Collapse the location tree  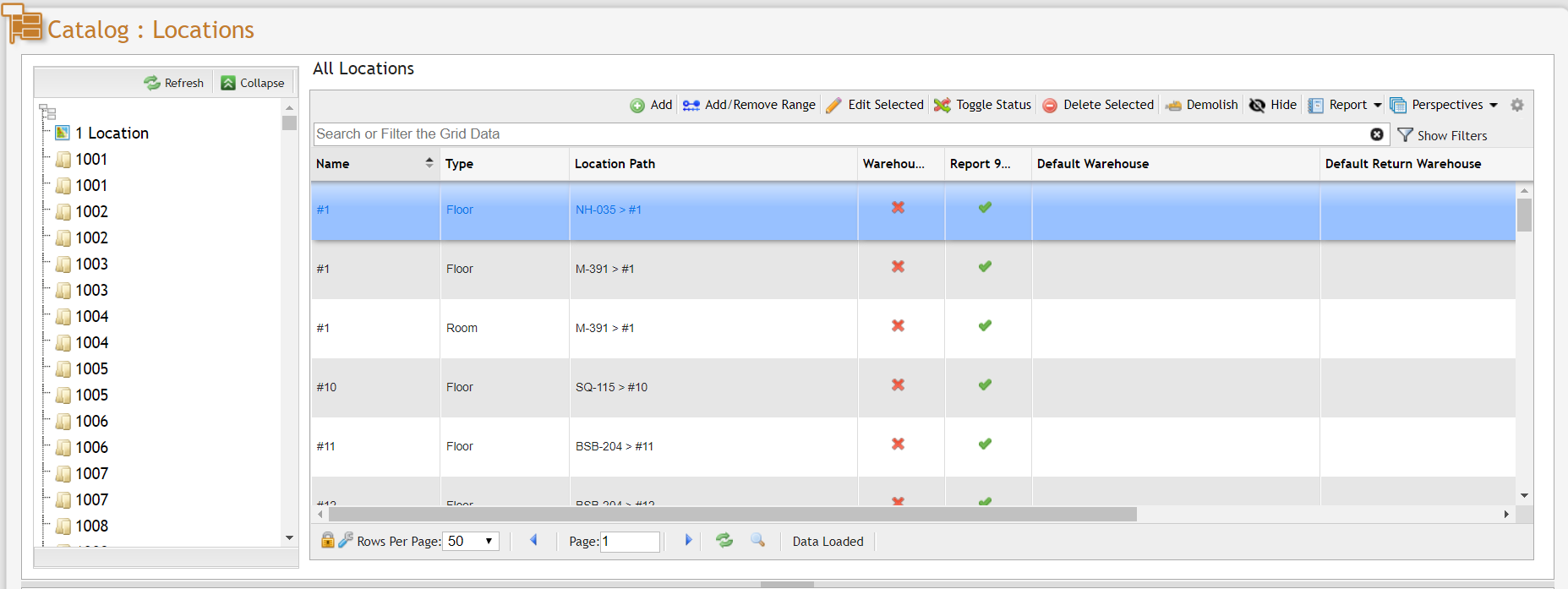(x=253, y=83)
